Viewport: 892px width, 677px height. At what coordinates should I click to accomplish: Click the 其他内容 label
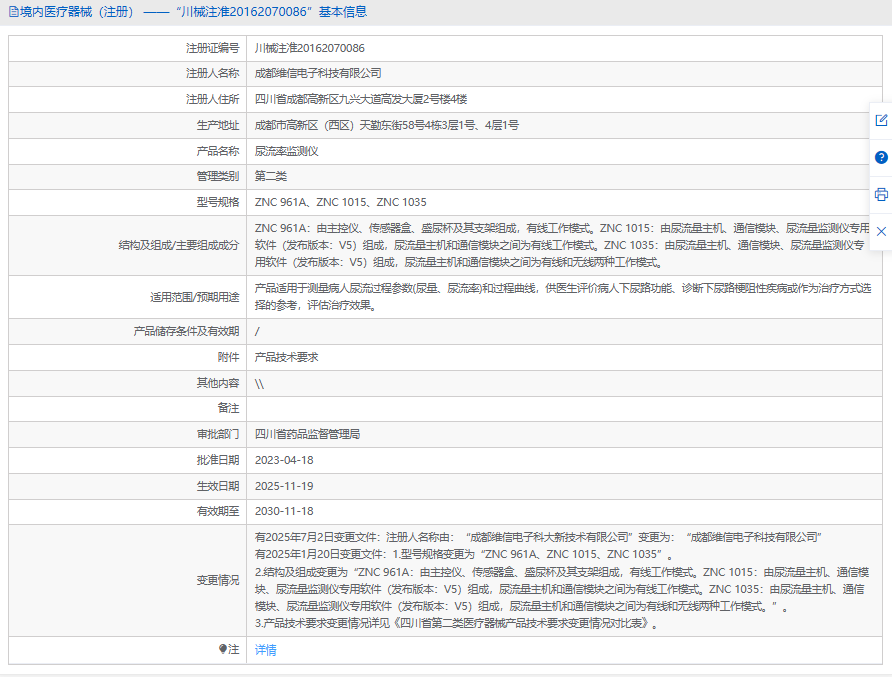218,383
